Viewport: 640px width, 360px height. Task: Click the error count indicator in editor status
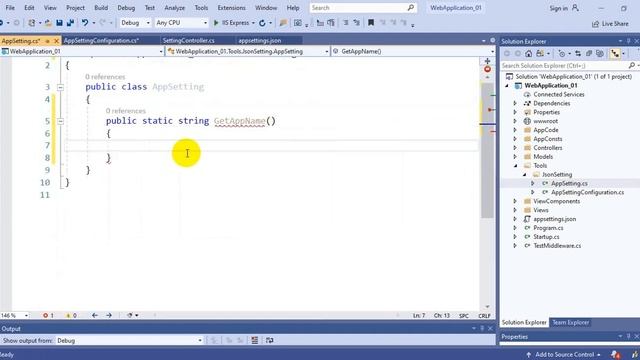[x=48, y=315]
